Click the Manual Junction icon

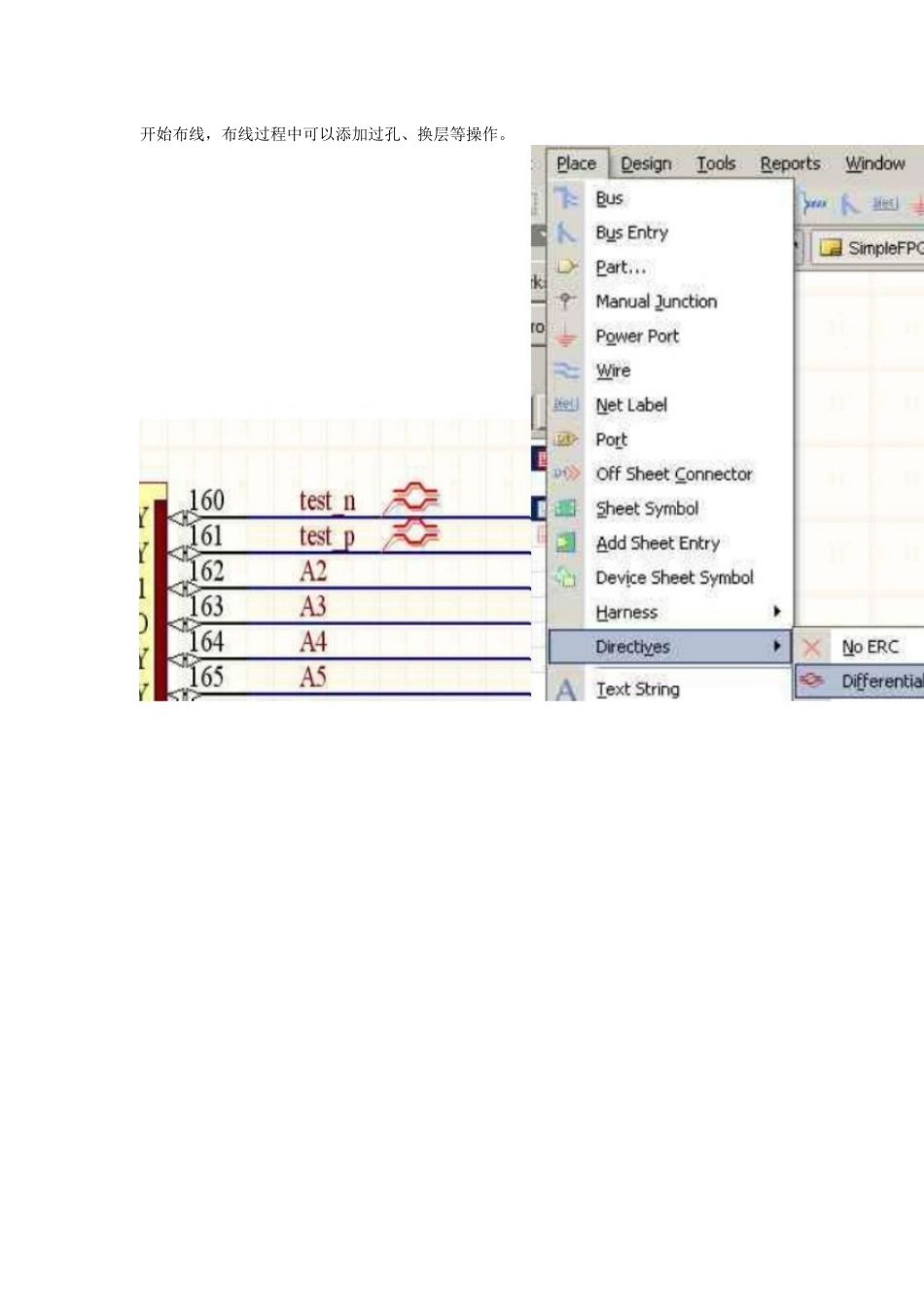coord(566,301)
